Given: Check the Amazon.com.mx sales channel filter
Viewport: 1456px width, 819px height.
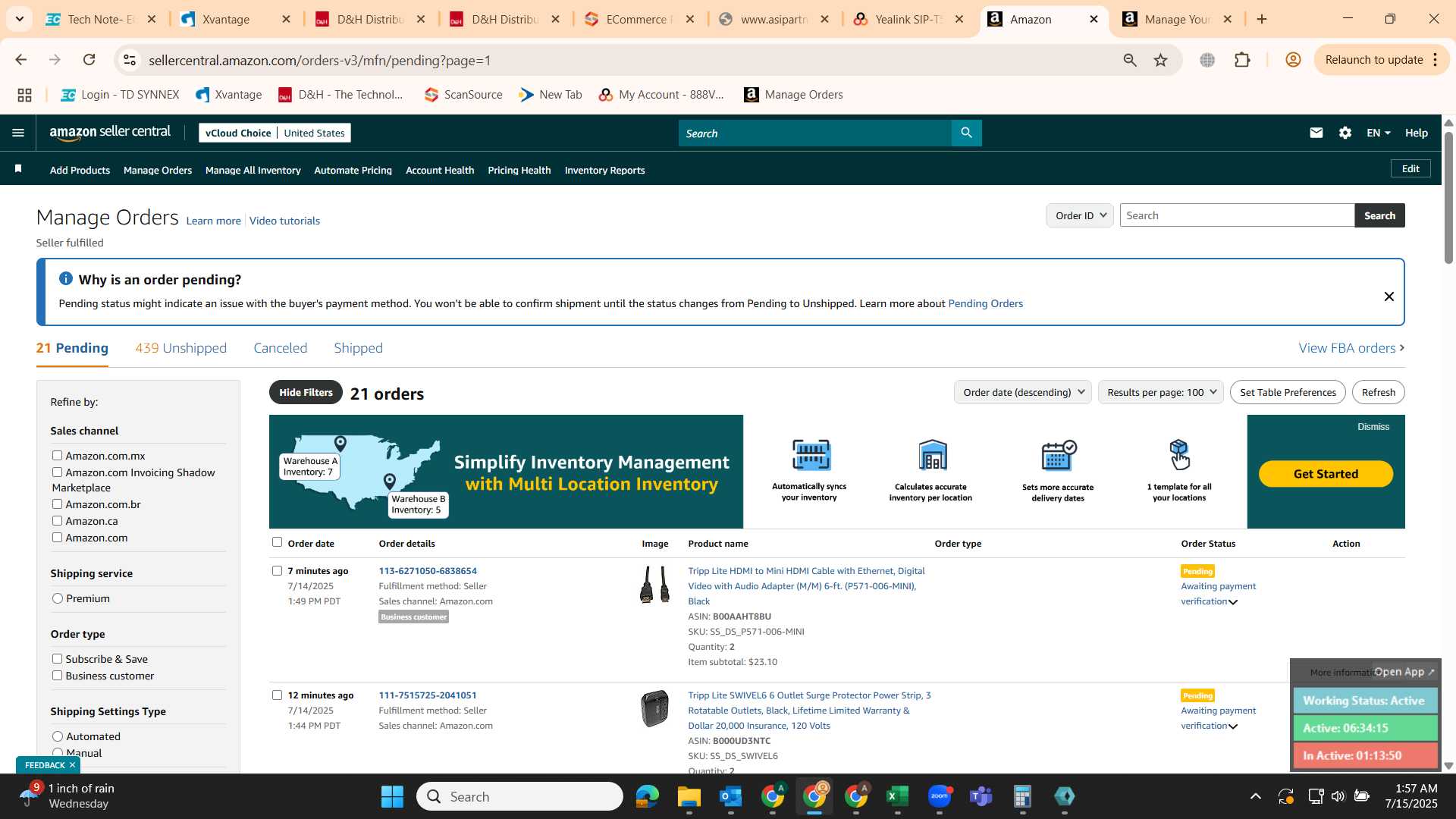Looking at the screenshot, I should [x=57, y=455].
